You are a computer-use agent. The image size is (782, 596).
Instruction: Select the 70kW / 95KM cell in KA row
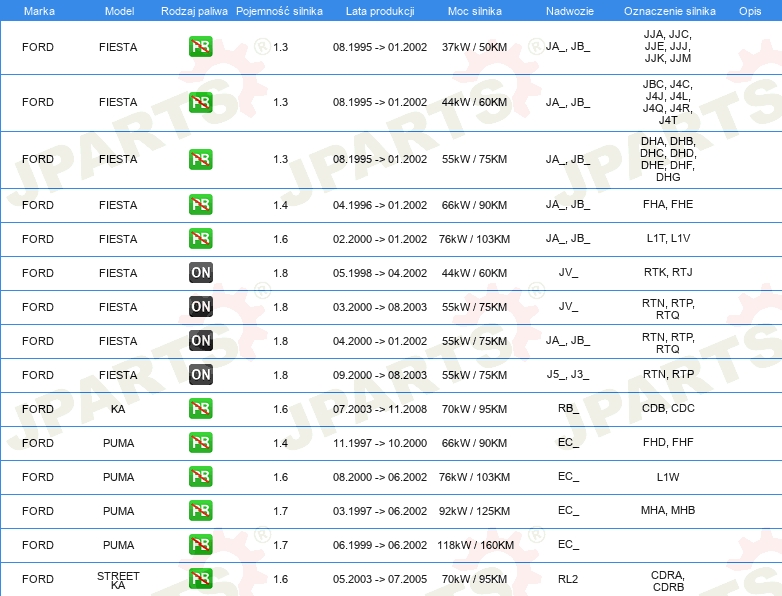pos(474,409)
